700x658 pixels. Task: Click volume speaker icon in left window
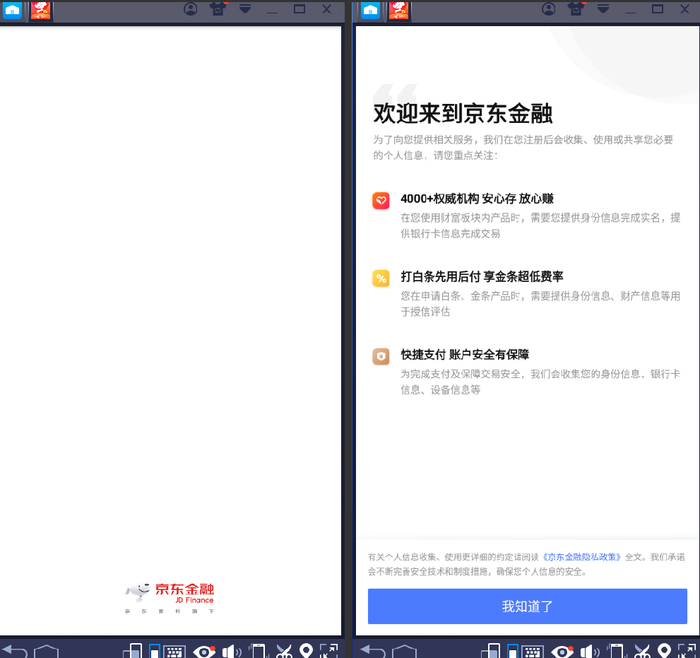(x=232, y=651)
